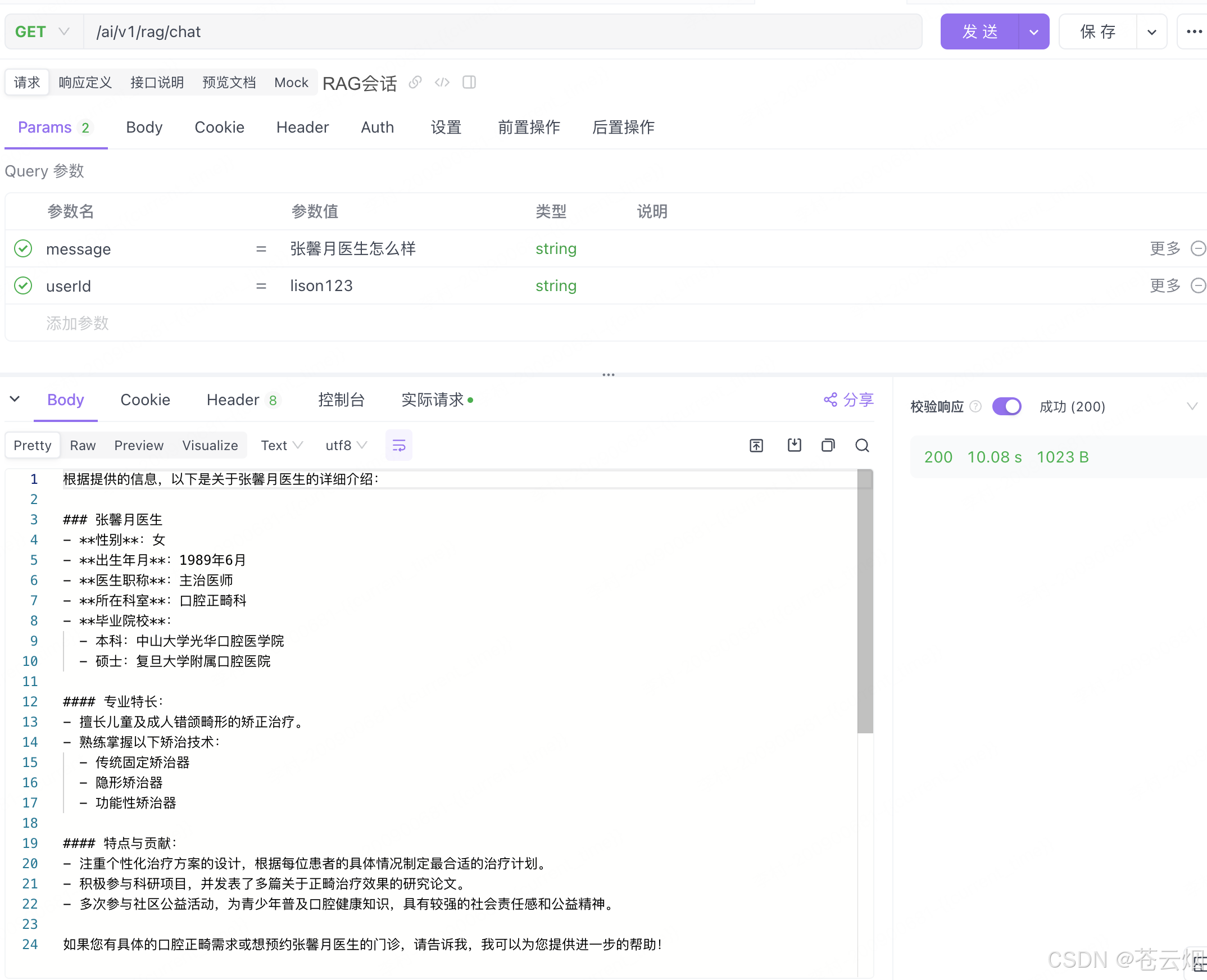Open the GET method dropdown
The width and height of the screenshot is (1207, 980).
pos(43,31)
